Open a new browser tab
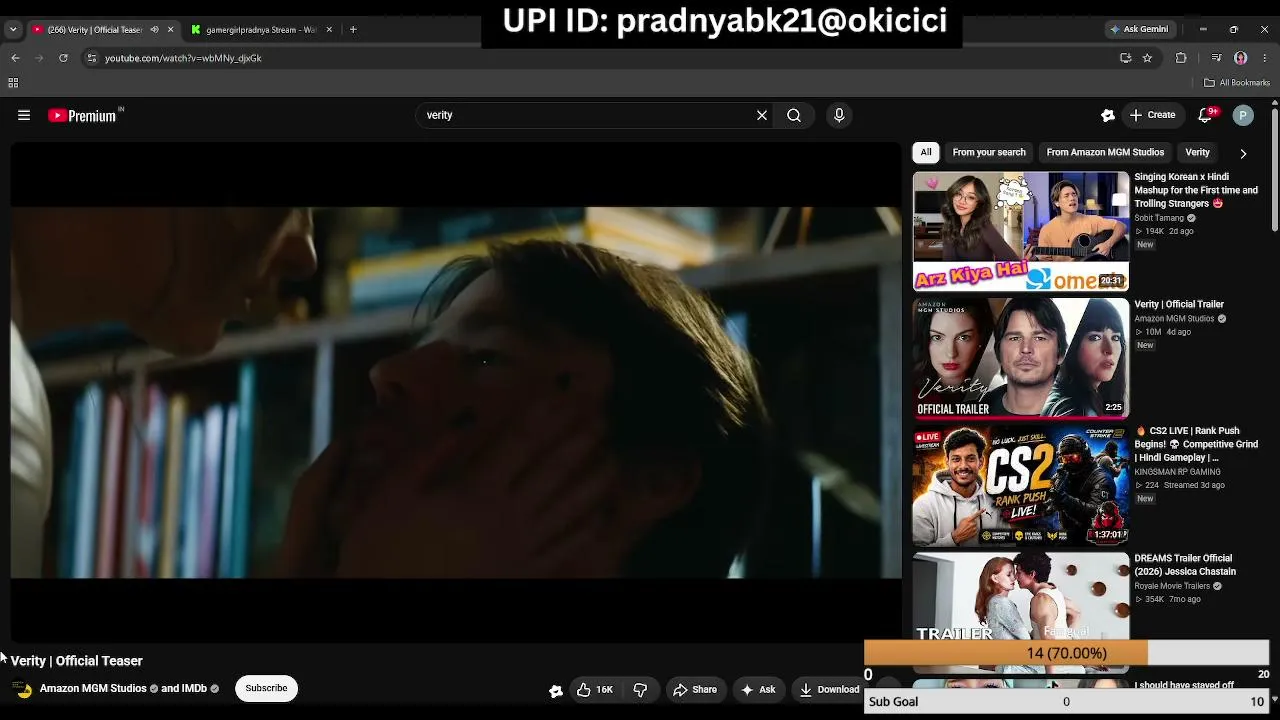 [x=353, y=29]
